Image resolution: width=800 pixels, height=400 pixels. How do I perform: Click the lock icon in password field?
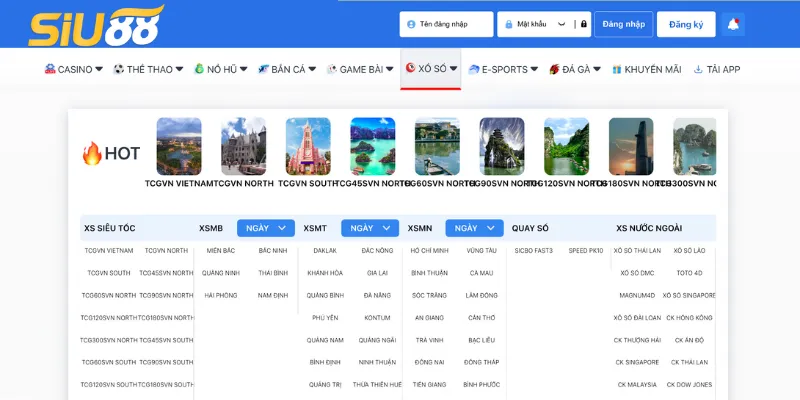509,24
